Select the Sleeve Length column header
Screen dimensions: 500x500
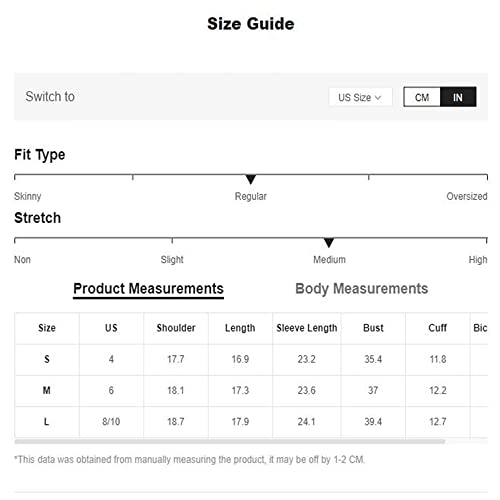tap(307, 328)
